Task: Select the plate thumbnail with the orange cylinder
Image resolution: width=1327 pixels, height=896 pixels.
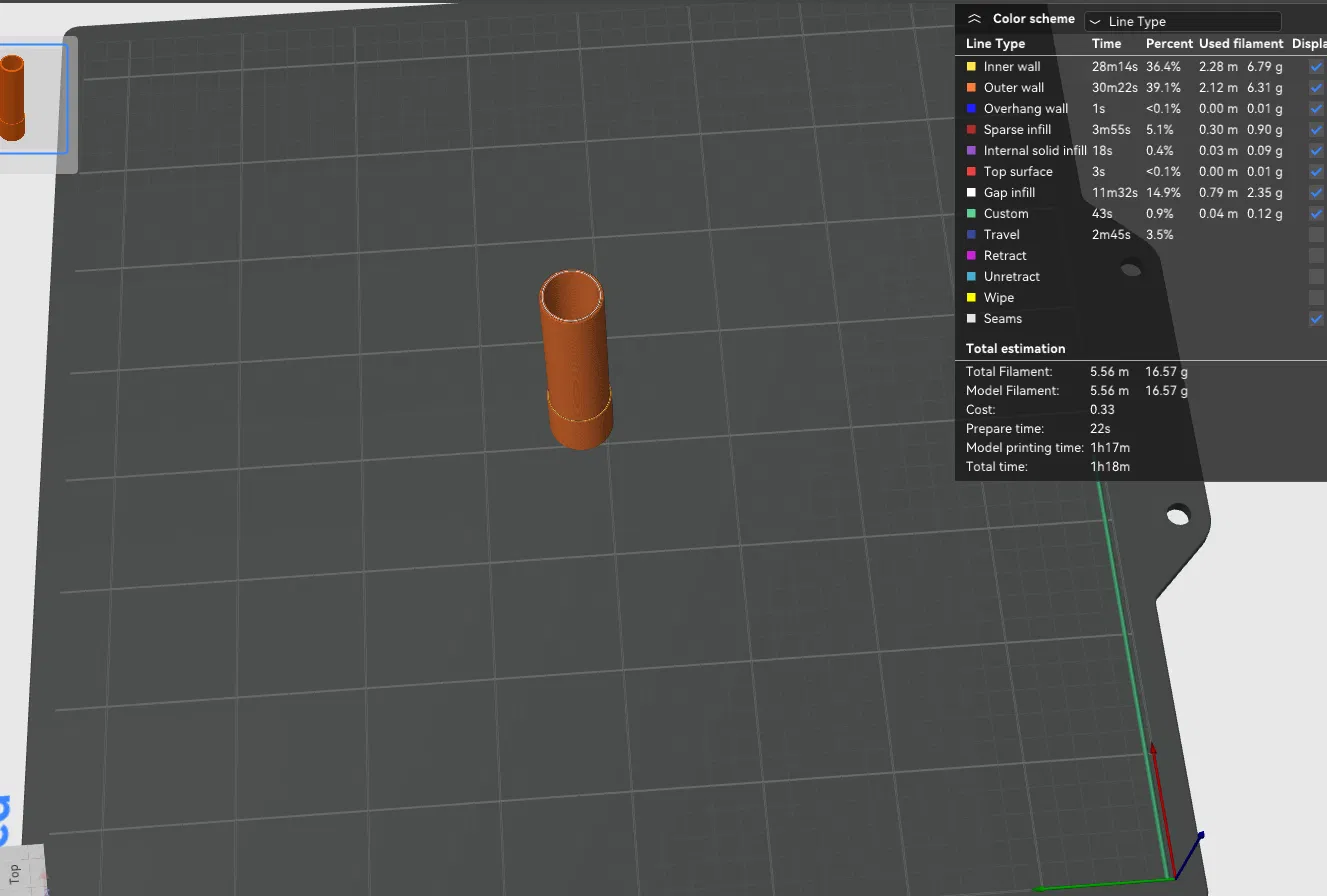Action: pos(33,99)
